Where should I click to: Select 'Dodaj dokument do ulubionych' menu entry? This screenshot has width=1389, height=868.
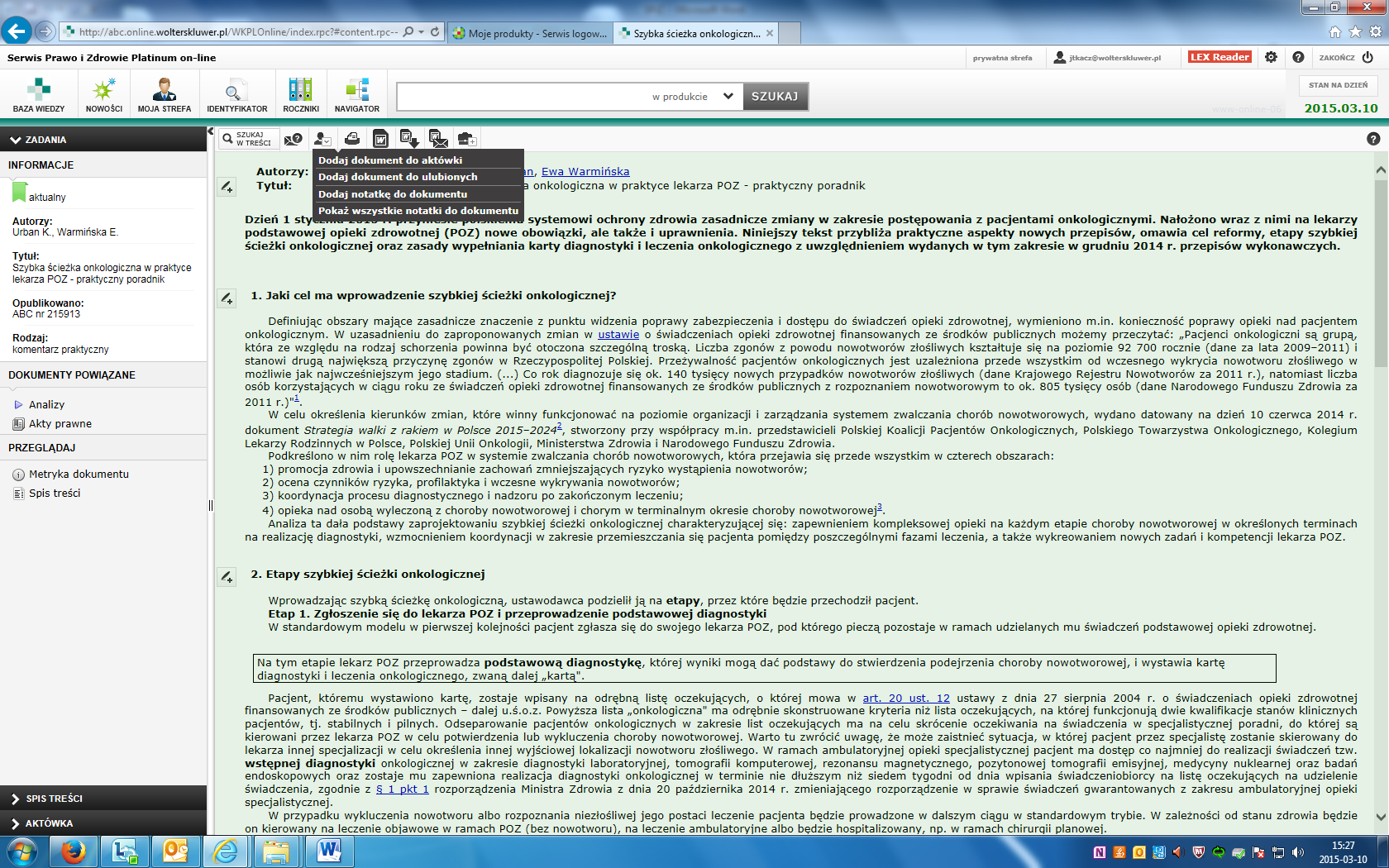tap(418, 176)
